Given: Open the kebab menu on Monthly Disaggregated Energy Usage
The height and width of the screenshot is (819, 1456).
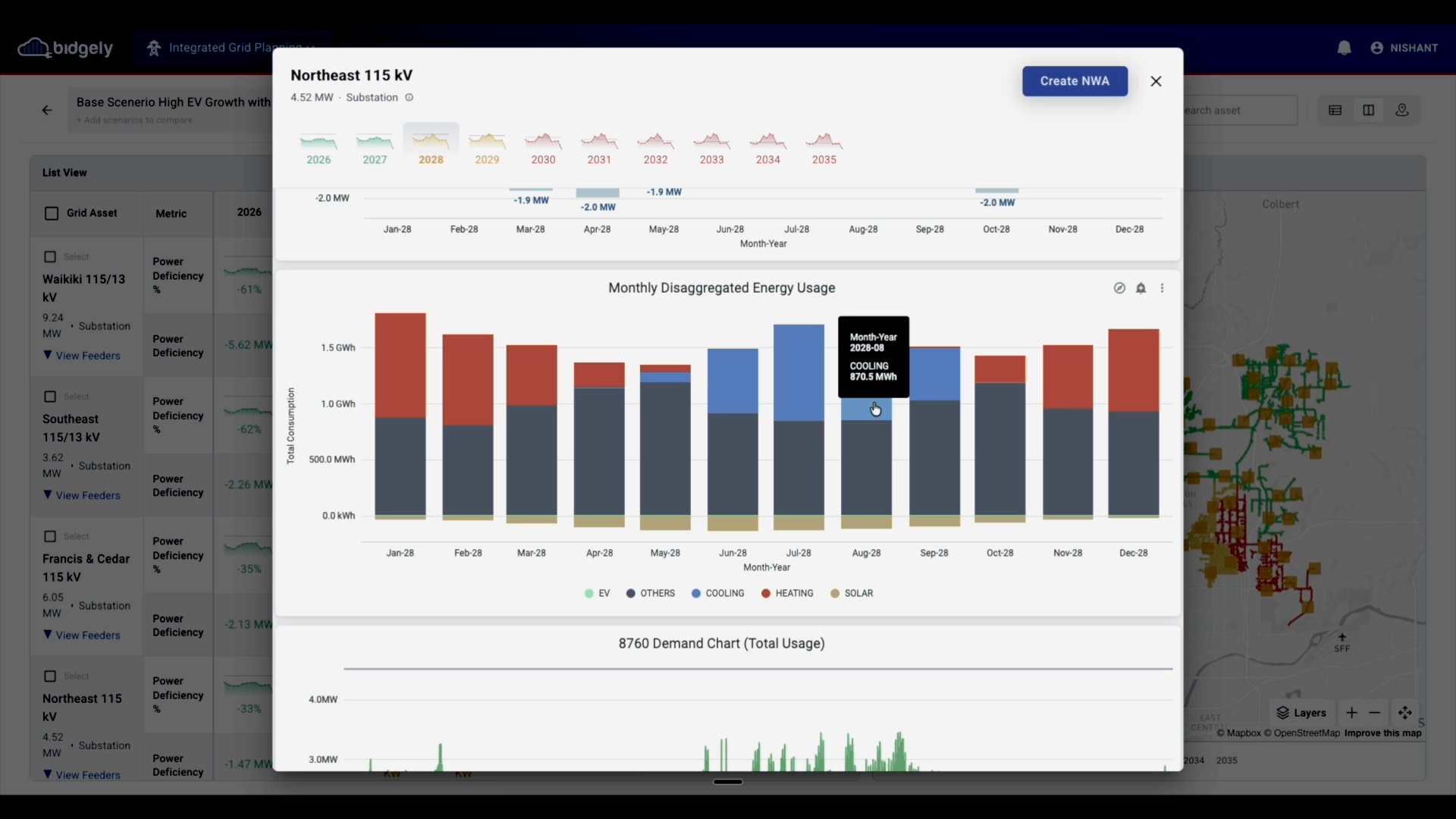Looking at the screenshot, I should point(1163,288).
